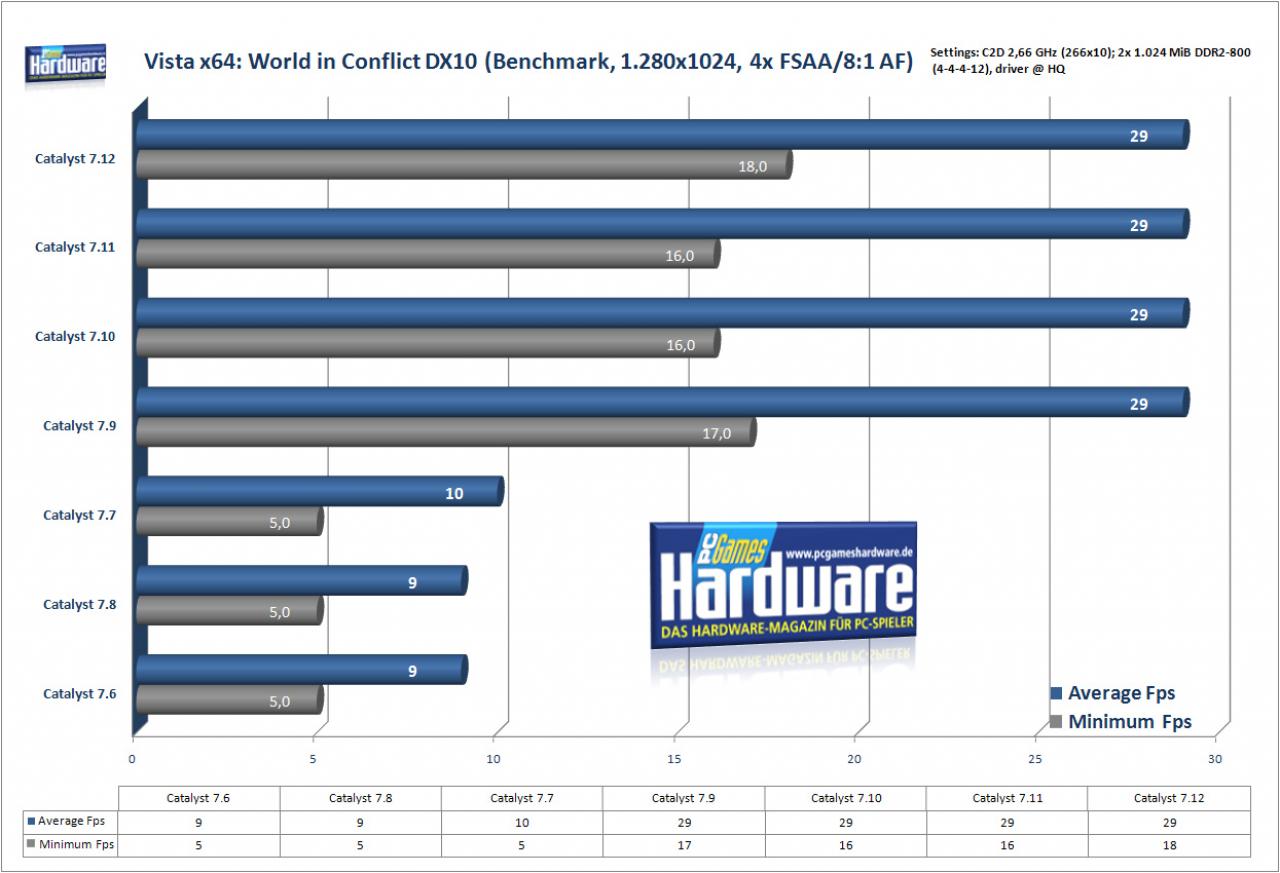This screenshot has height=873, width=1280.
Task: Click the table's Minimum Fps cell for Catalyst 7.12
Action: [x=1169, y=845]
